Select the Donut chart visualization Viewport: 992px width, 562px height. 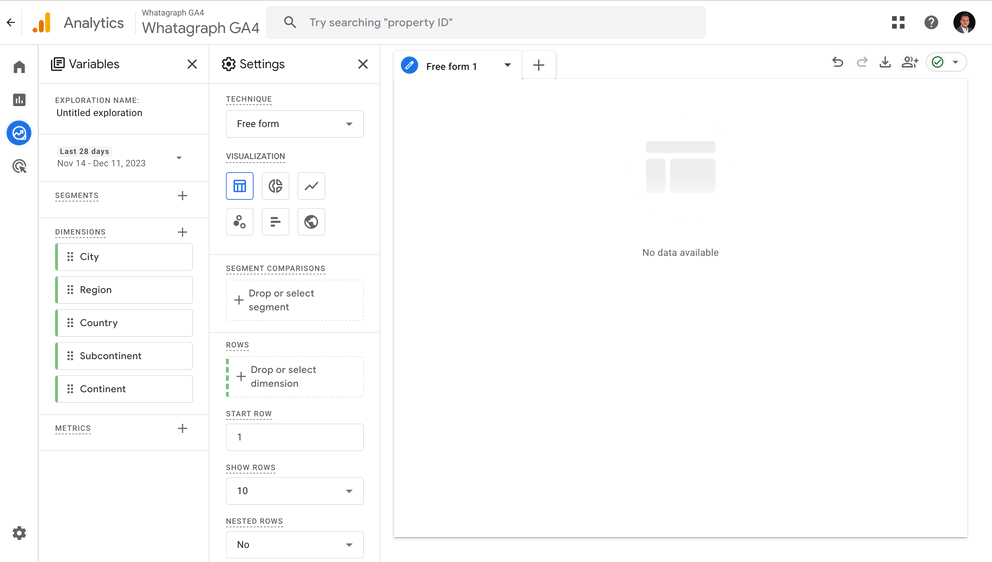click(275, 186)
